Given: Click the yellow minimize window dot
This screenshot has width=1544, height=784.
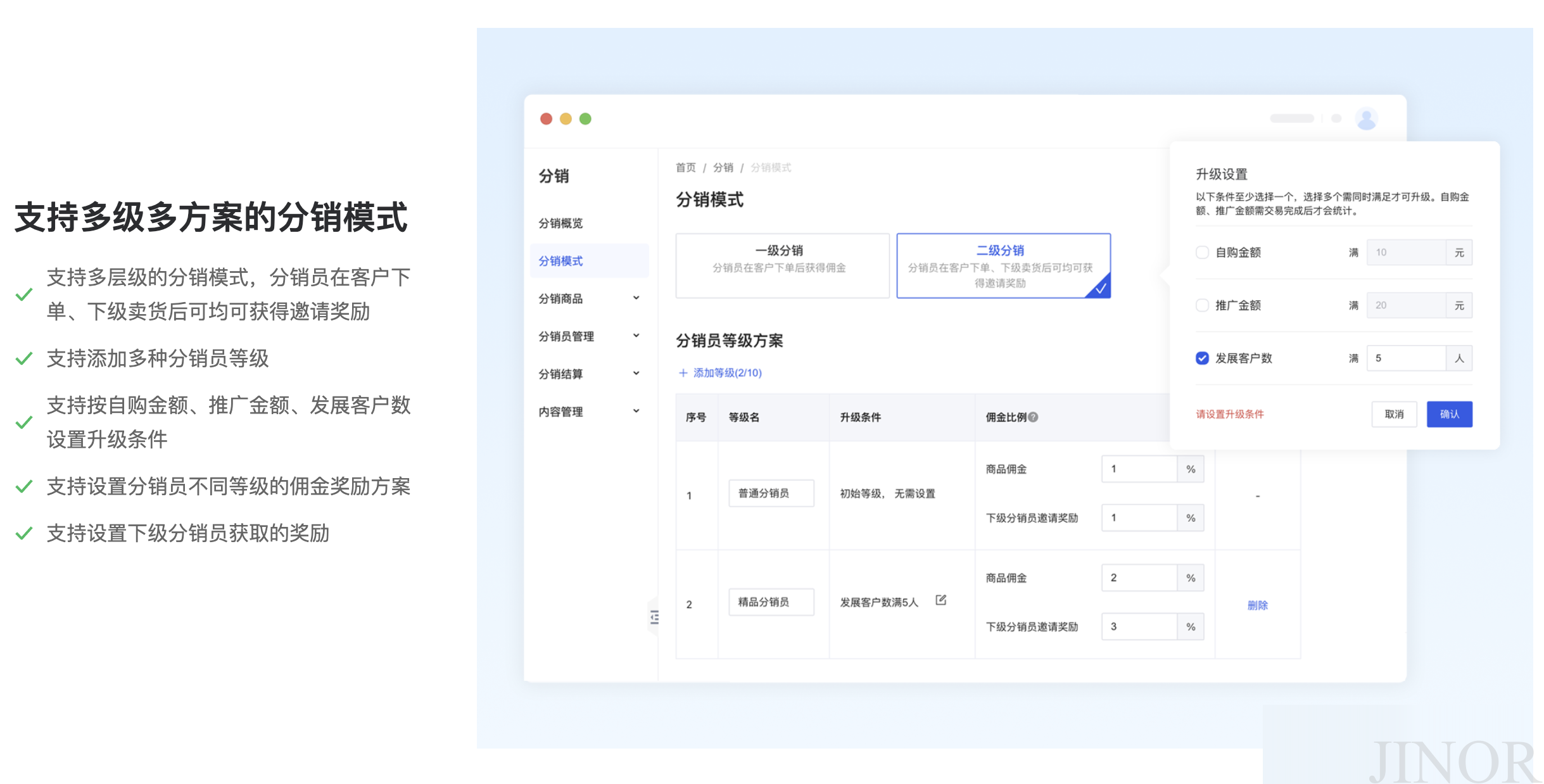Looking at the screenshot, I should click(x=566, y=118).
